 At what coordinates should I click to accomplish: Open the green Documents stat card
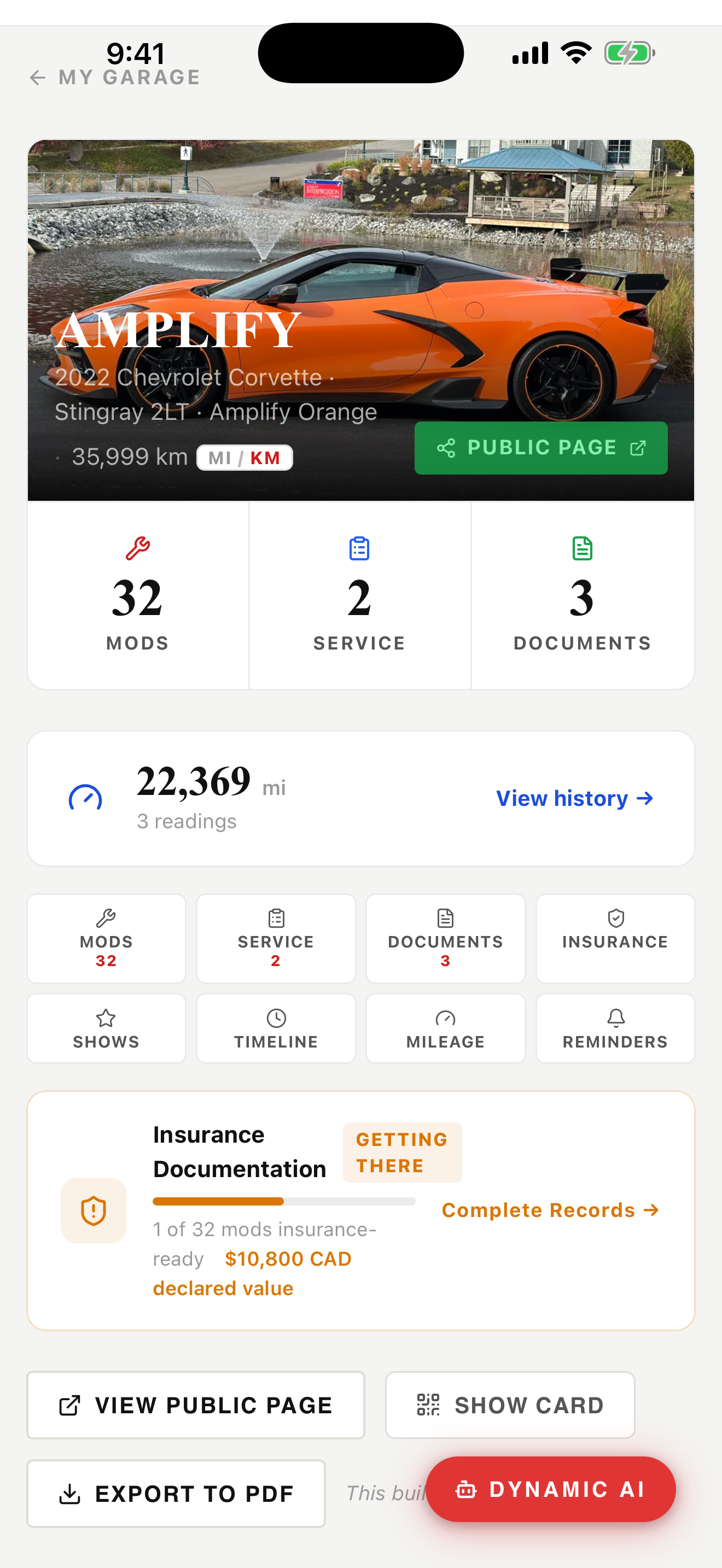(583, 595)
